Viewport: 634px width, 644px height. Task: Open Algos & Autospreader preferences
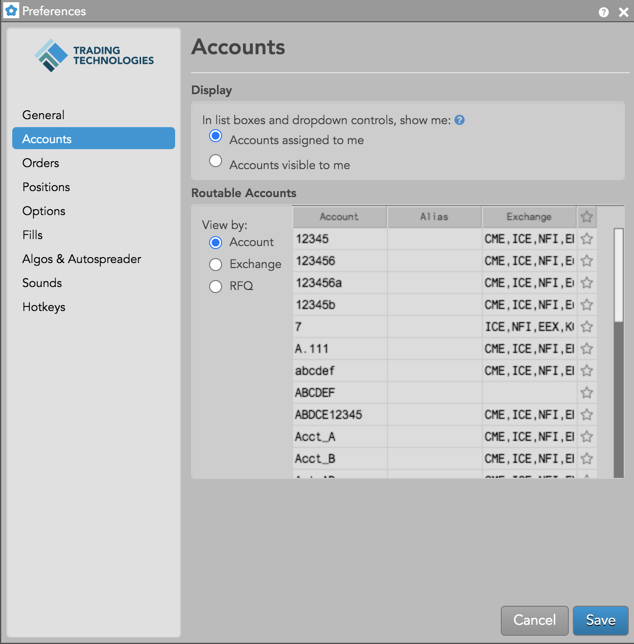94,259
